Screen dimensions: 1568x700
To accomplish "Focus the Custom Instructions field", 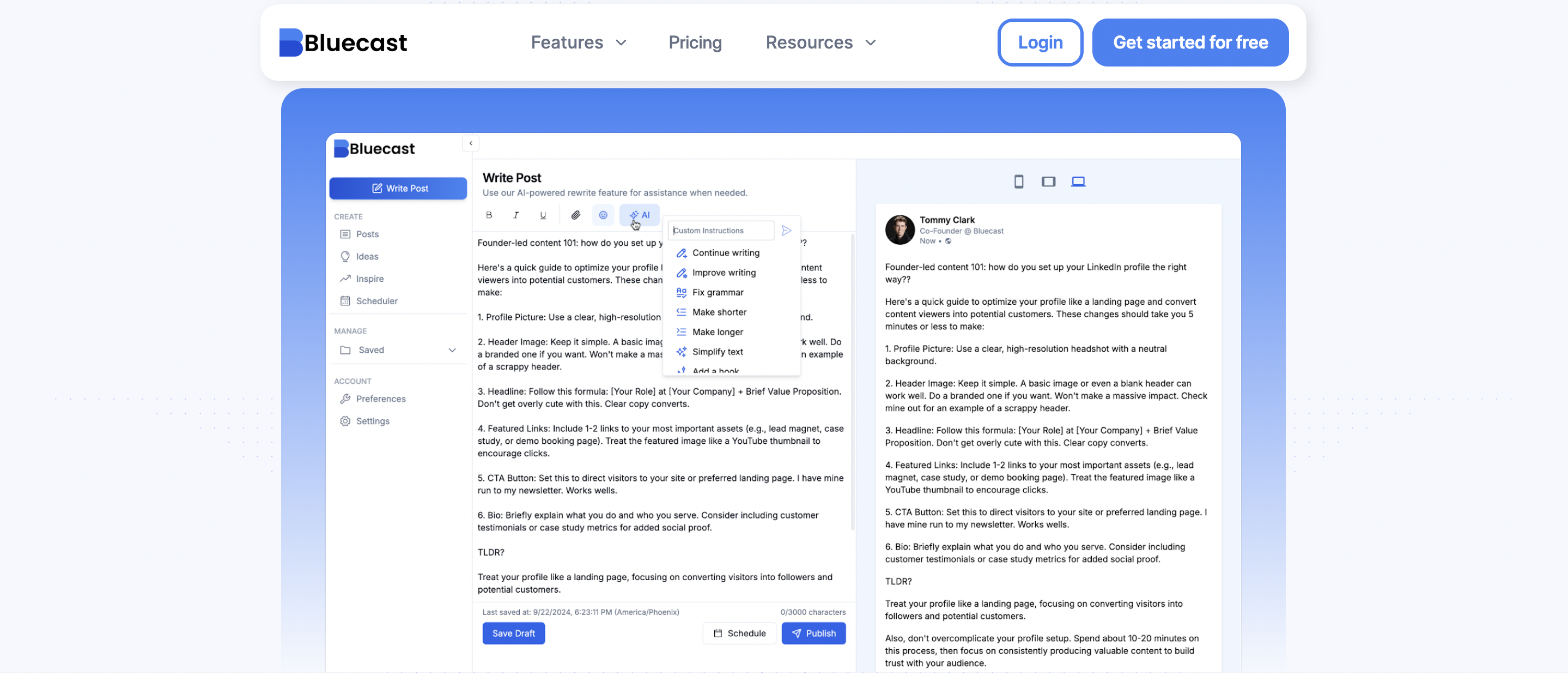I will pyautogui.click(x=721, y=230).
